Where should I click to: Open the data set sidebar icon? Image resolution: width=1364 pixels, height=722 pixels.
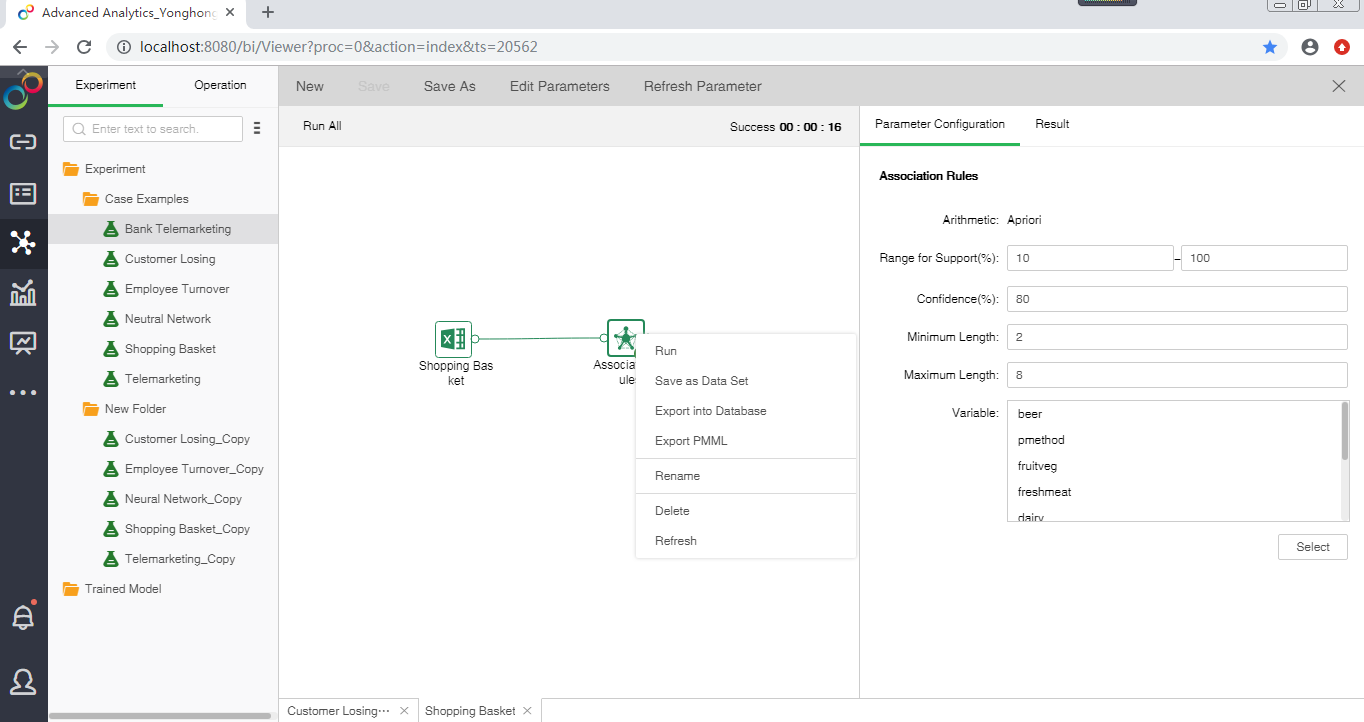click(23, 194)
